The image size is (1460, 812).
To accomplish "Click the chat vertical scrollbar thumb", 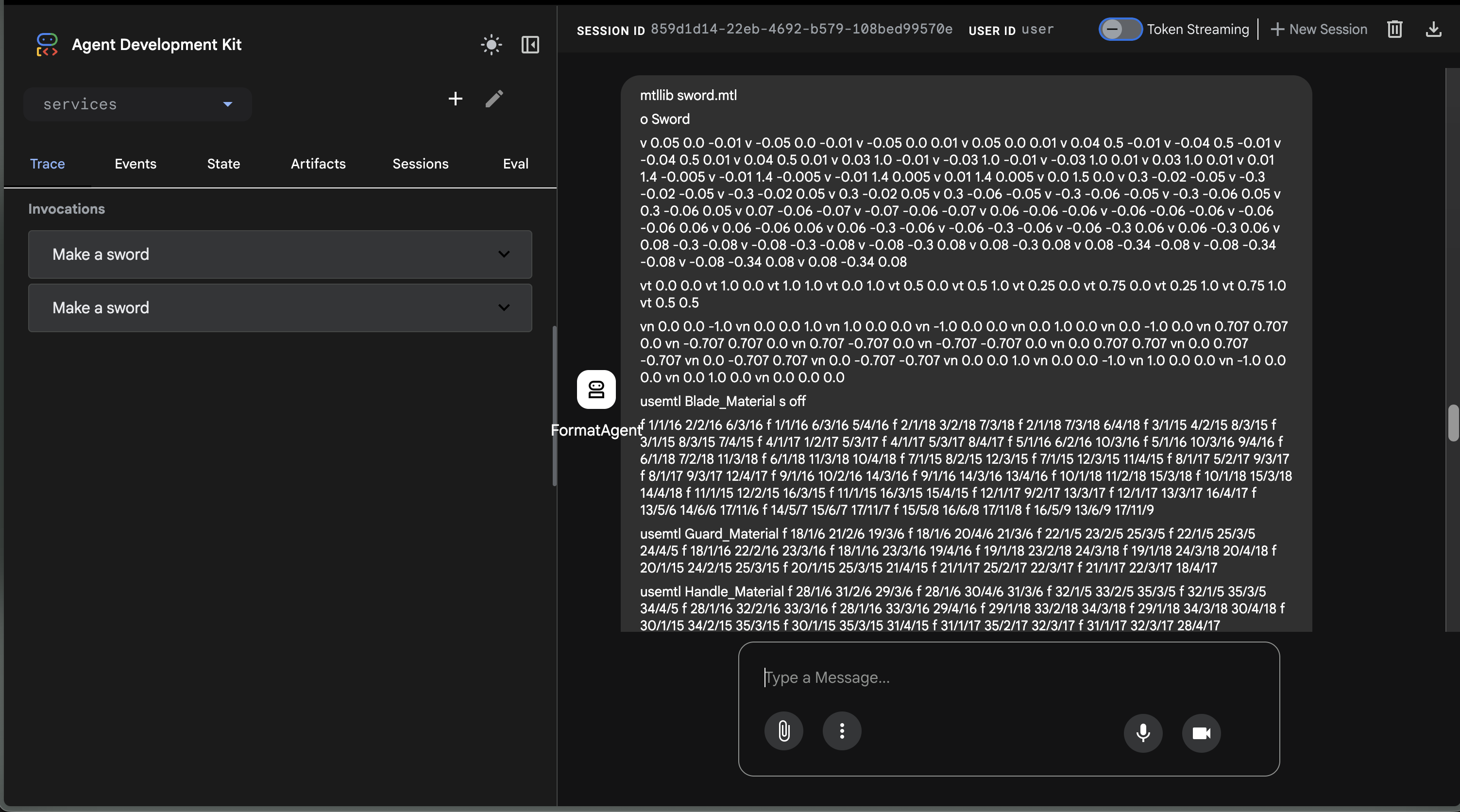I will [x=1453, y=422].
